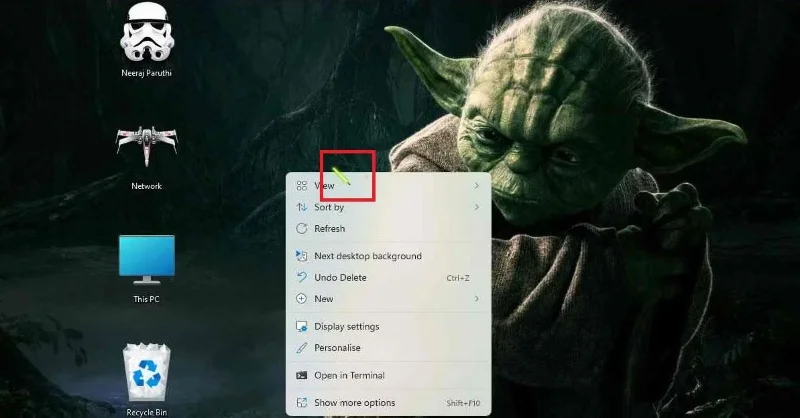The image size is (800, 418).
Task: Expand the View submenu chevron
Action: [477, 186]
